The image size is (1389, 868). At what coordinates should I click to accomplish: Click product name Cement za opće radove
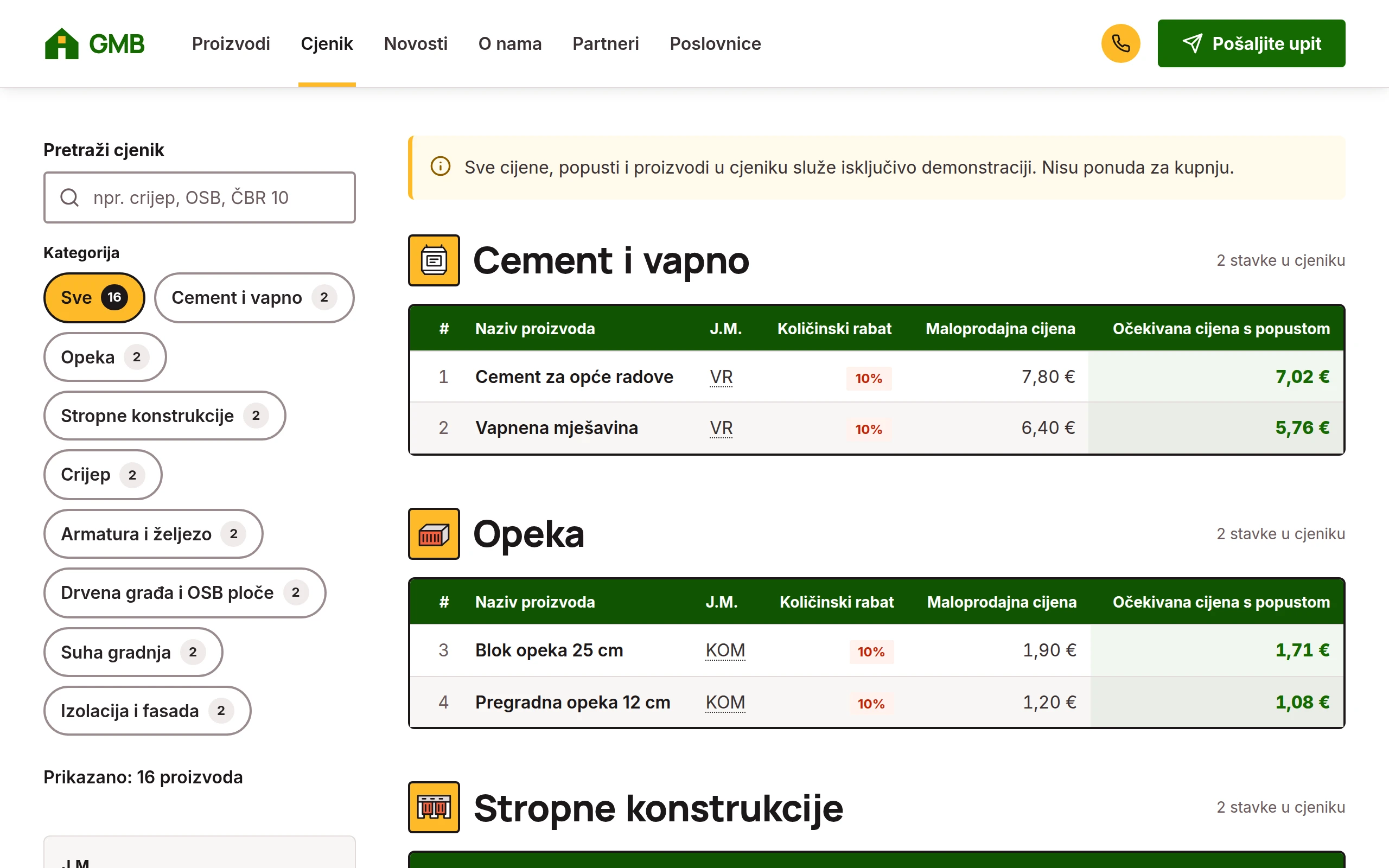[x=574, y=377]
